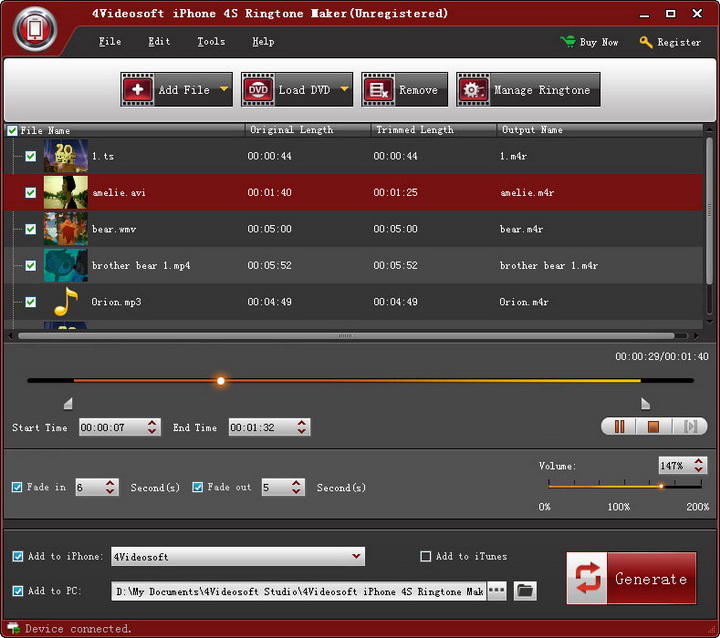The width and height of the screenshot is (720, 638).
Task: Select the bear.wmv thumbnail
Action: click(x=66, y=228)
